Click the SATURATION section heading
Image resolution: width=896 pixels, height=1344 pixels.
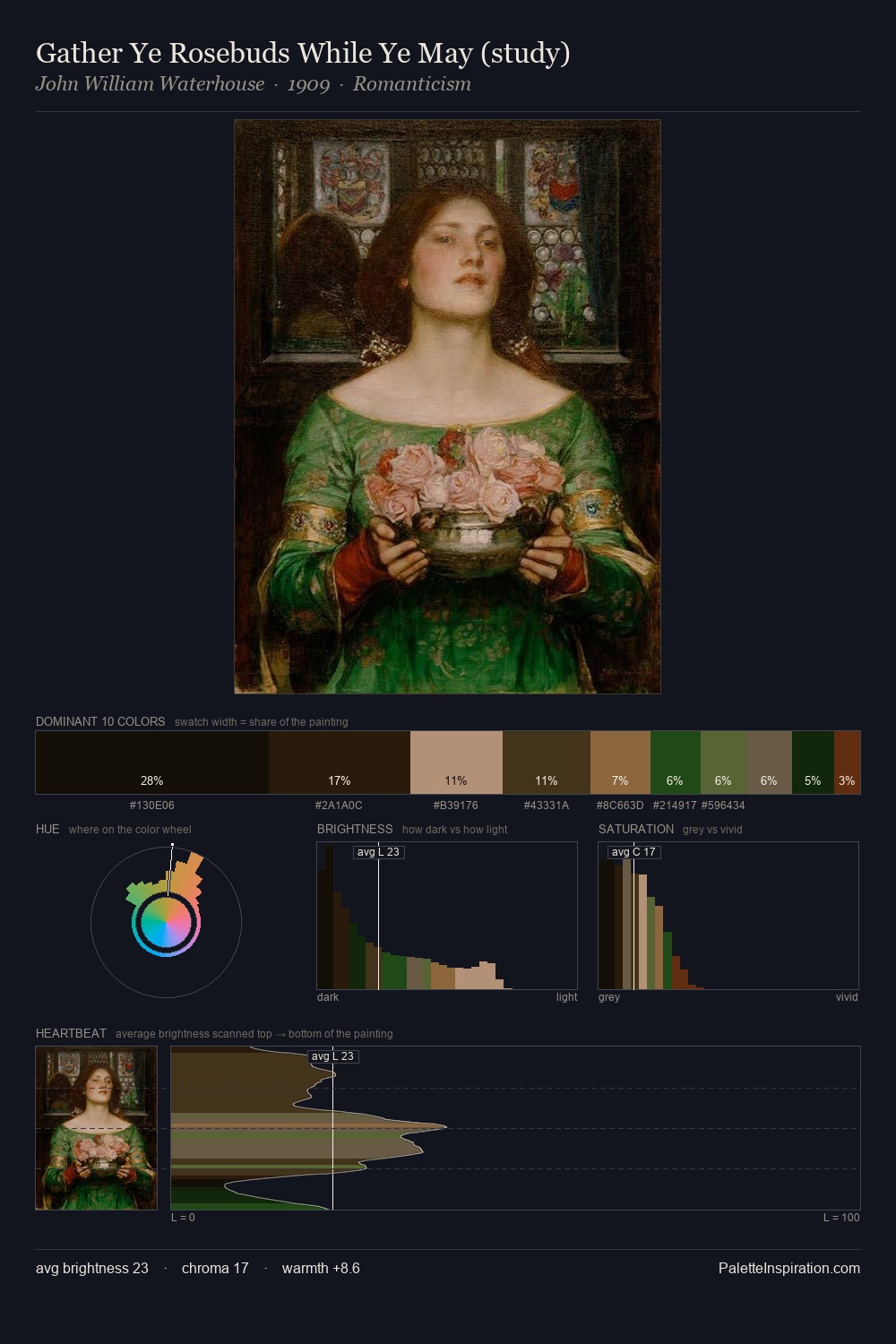pyautogui.click(x=636, y=829)
